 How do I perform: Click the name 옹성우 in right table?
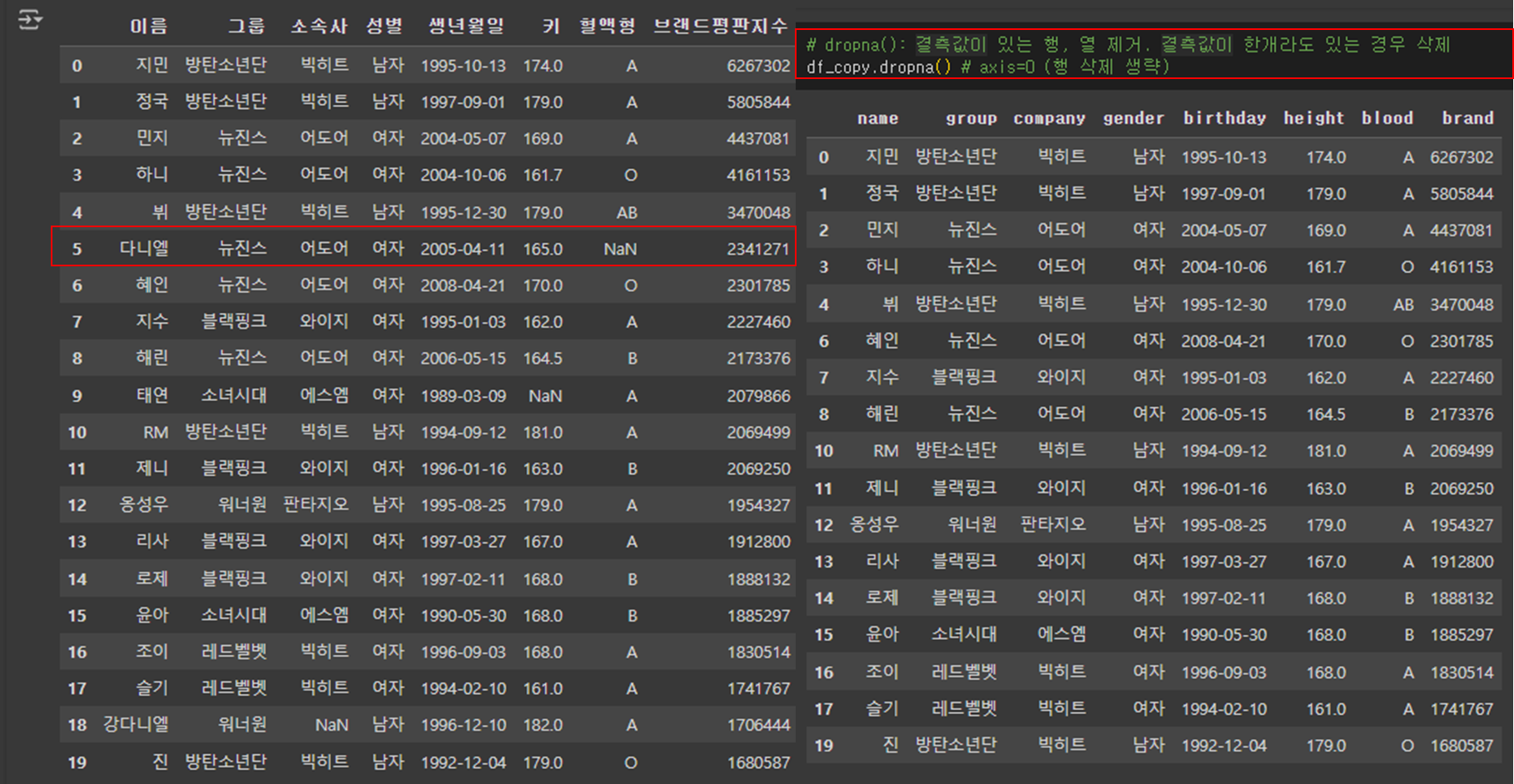click(874, 524)
